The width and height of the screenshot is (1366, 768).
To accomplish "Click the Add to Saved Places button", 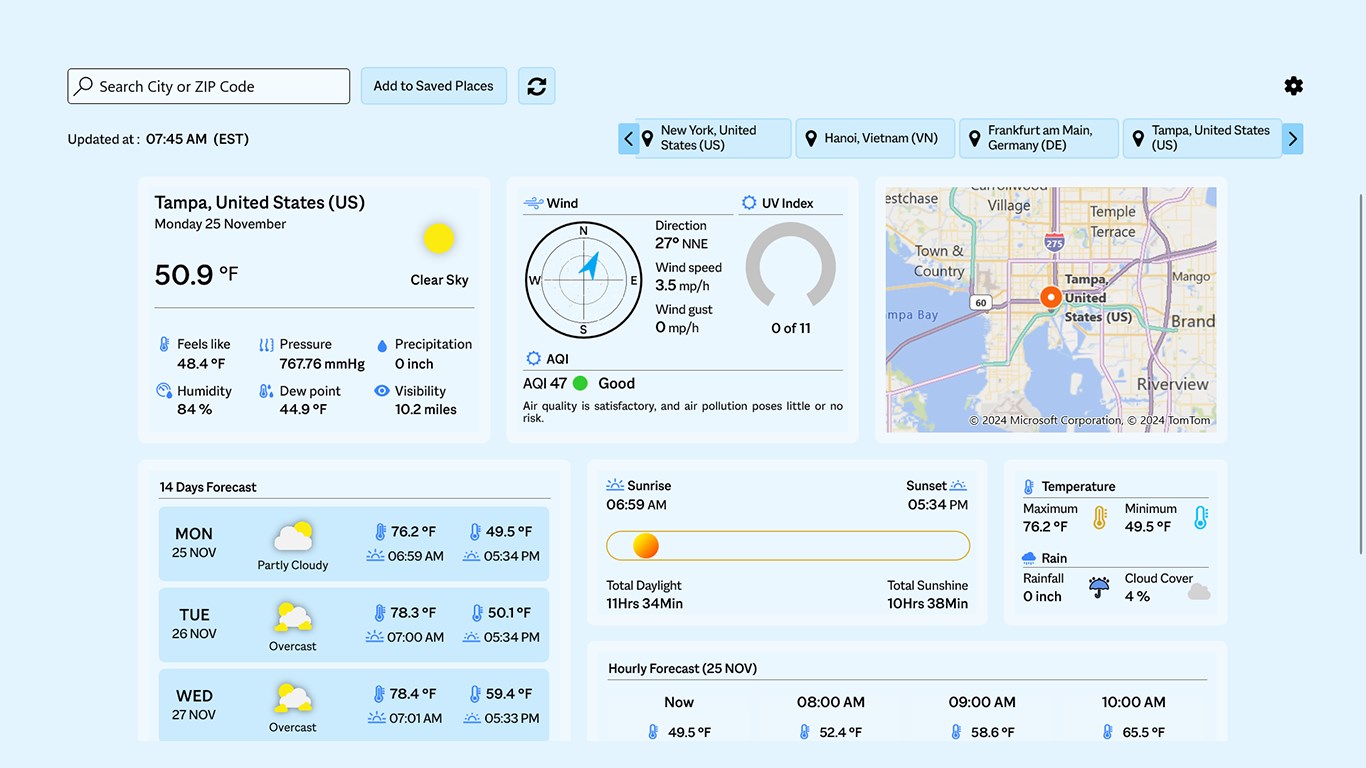I will [433, 86].
